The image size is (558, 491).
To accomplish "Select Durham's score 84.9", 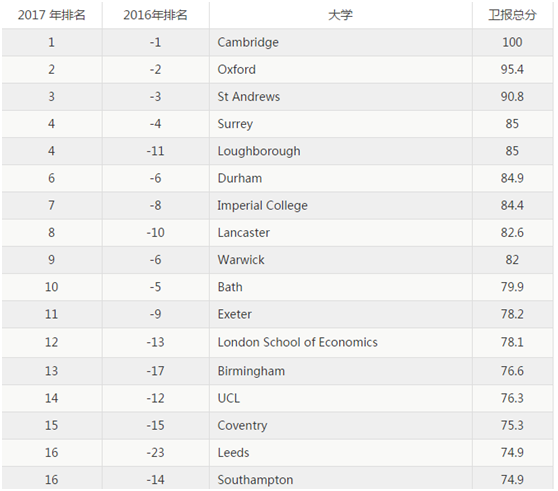I will pyautogui.click(x=512, y=178).
